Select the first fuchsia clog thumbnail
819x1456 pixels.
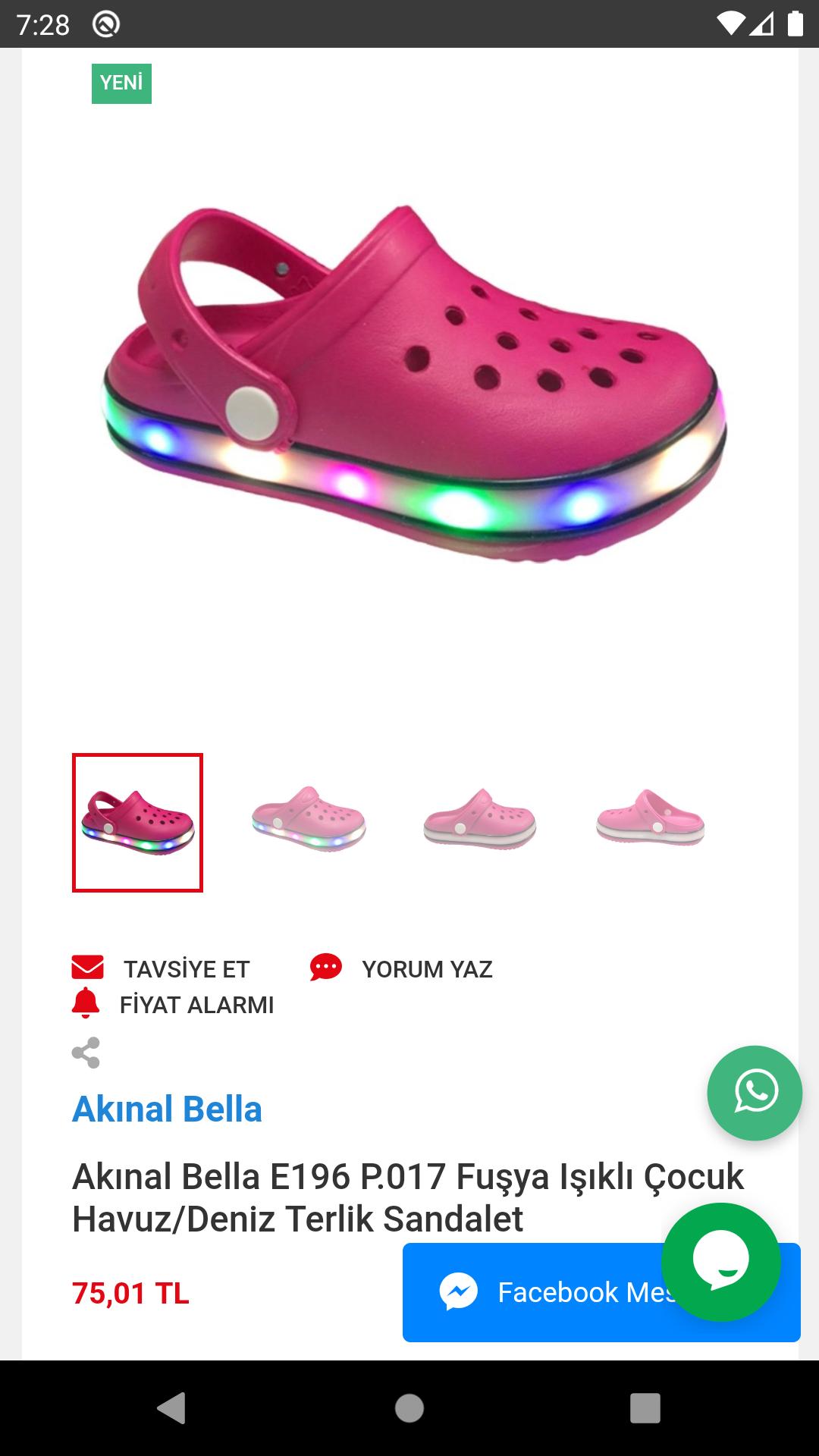[137, 823]
